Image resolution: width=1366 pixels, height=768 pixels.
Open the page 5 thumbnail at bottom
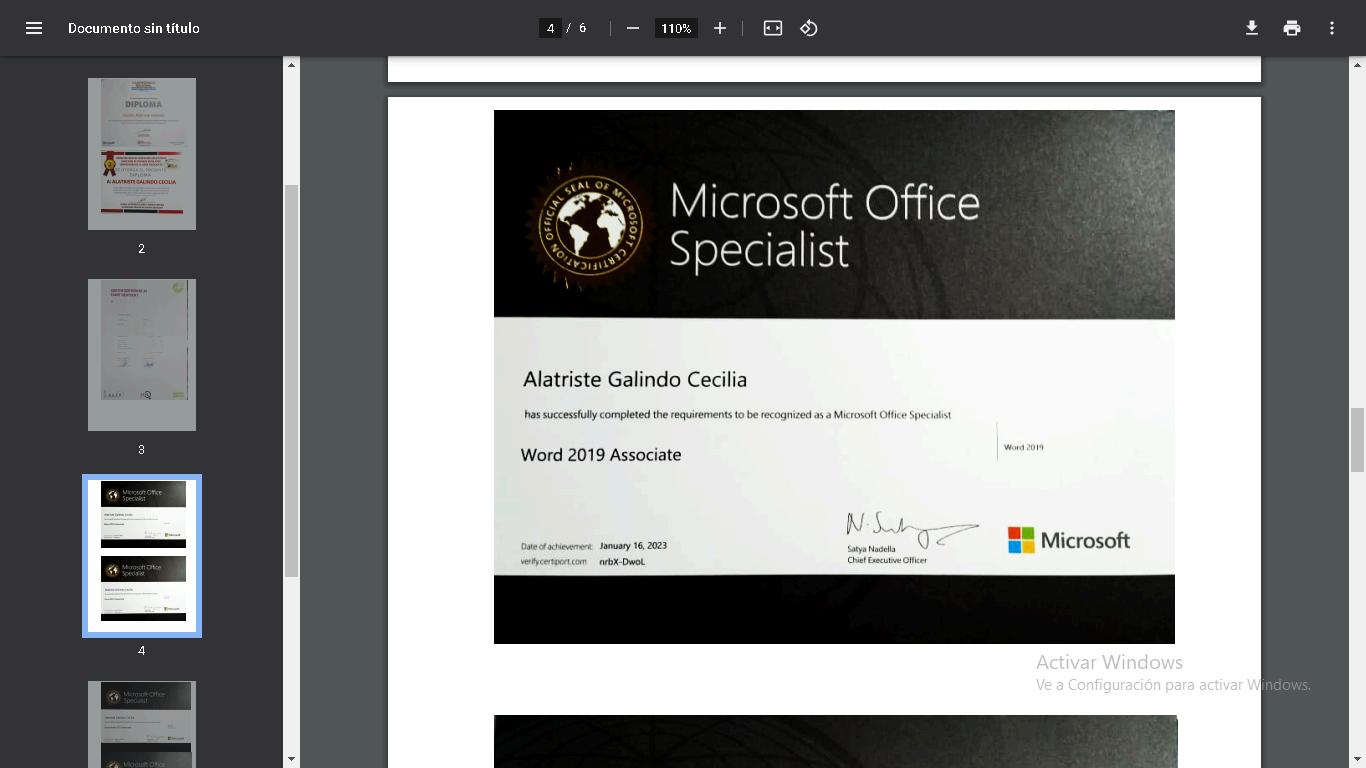(142, 724)
